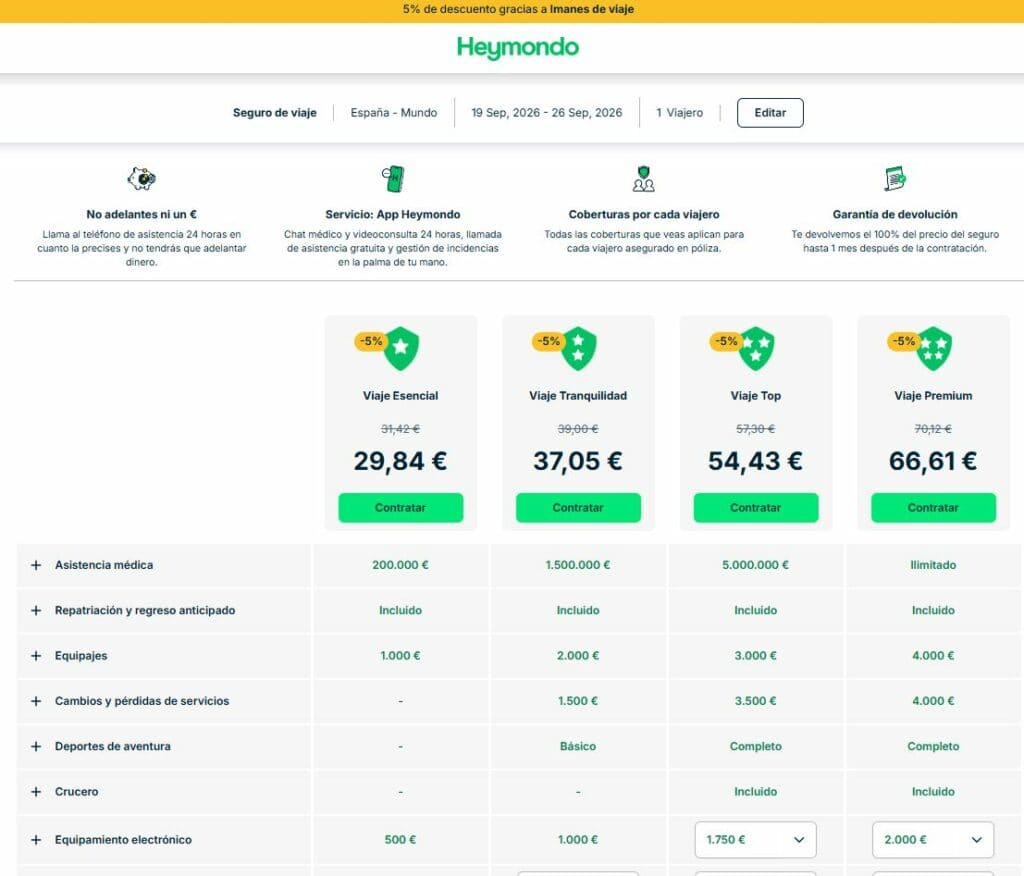Click the 66,61 € price

pyautogui.click(x=933, y=461)
